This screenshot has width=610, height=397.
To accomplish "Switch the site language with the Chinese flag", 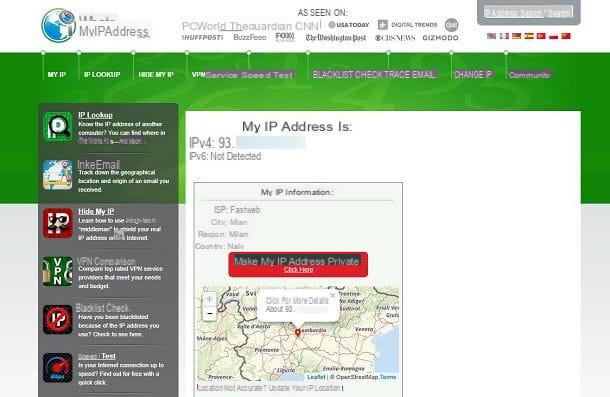I will click(566, 36).
